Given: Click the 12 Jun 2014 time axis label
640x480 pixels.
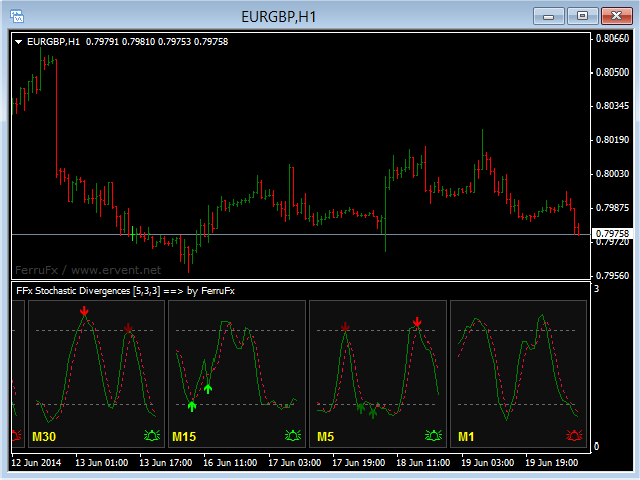Looking at the screenshot, I should pyautogui.click(x=36, y=463).
